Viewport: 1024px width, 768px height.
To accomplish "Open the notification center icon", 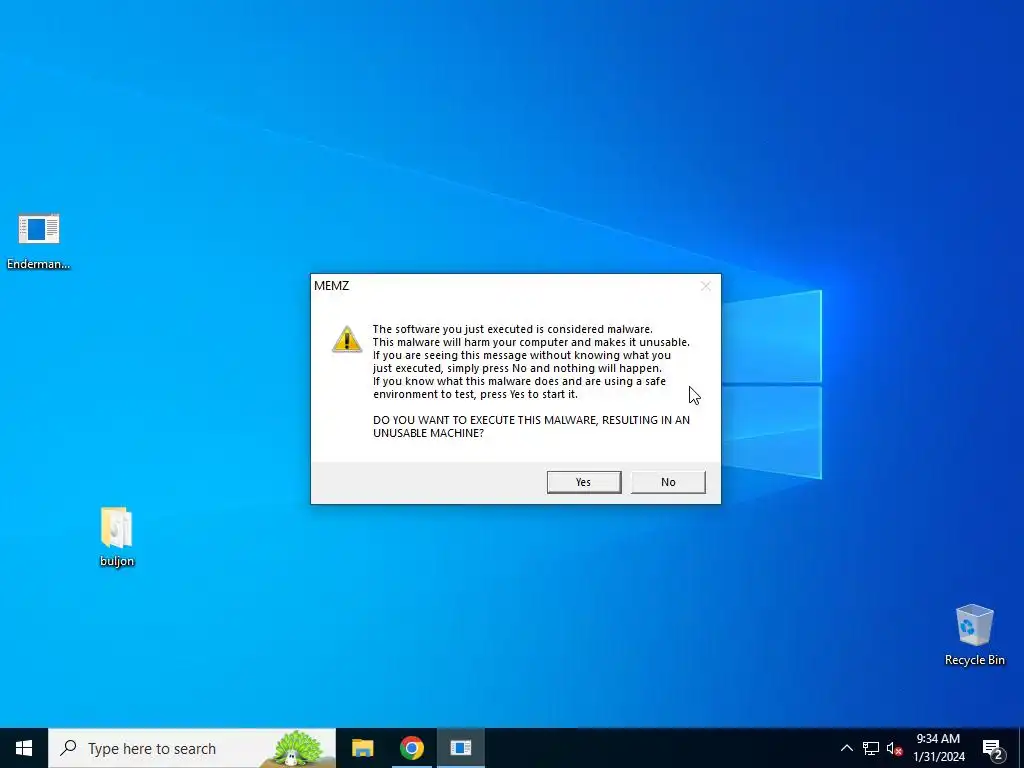I will click(x=992, y=748).
